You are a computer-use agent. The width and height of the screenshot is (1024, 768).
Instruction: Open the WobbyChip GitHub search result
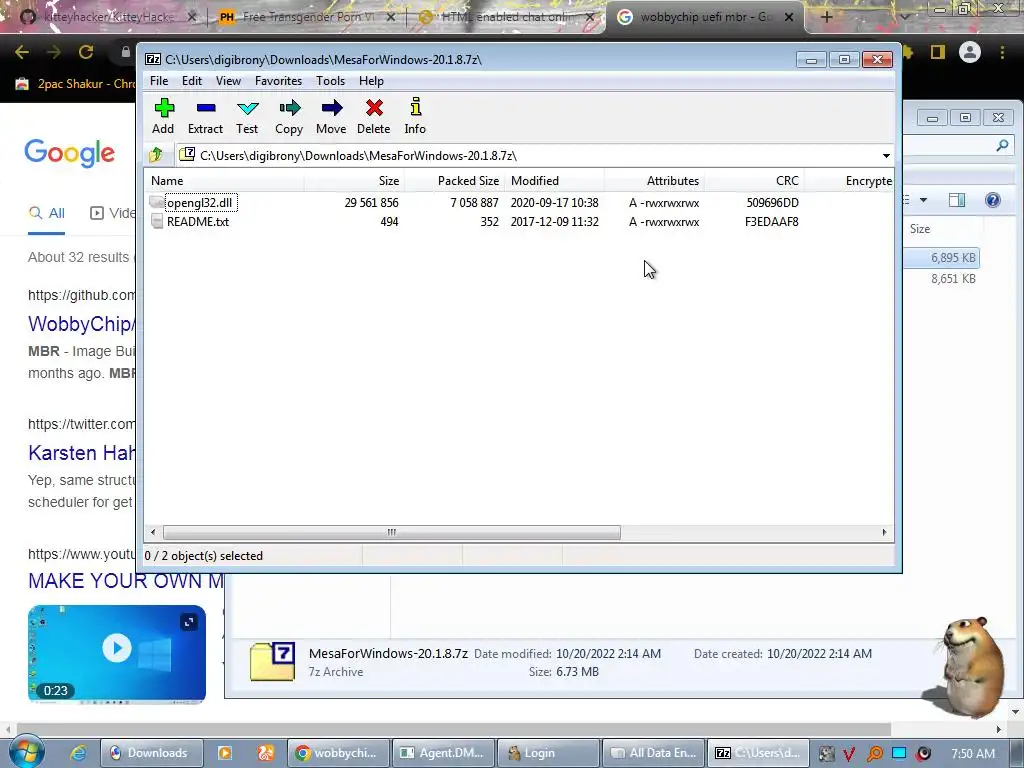click(82, 324)
